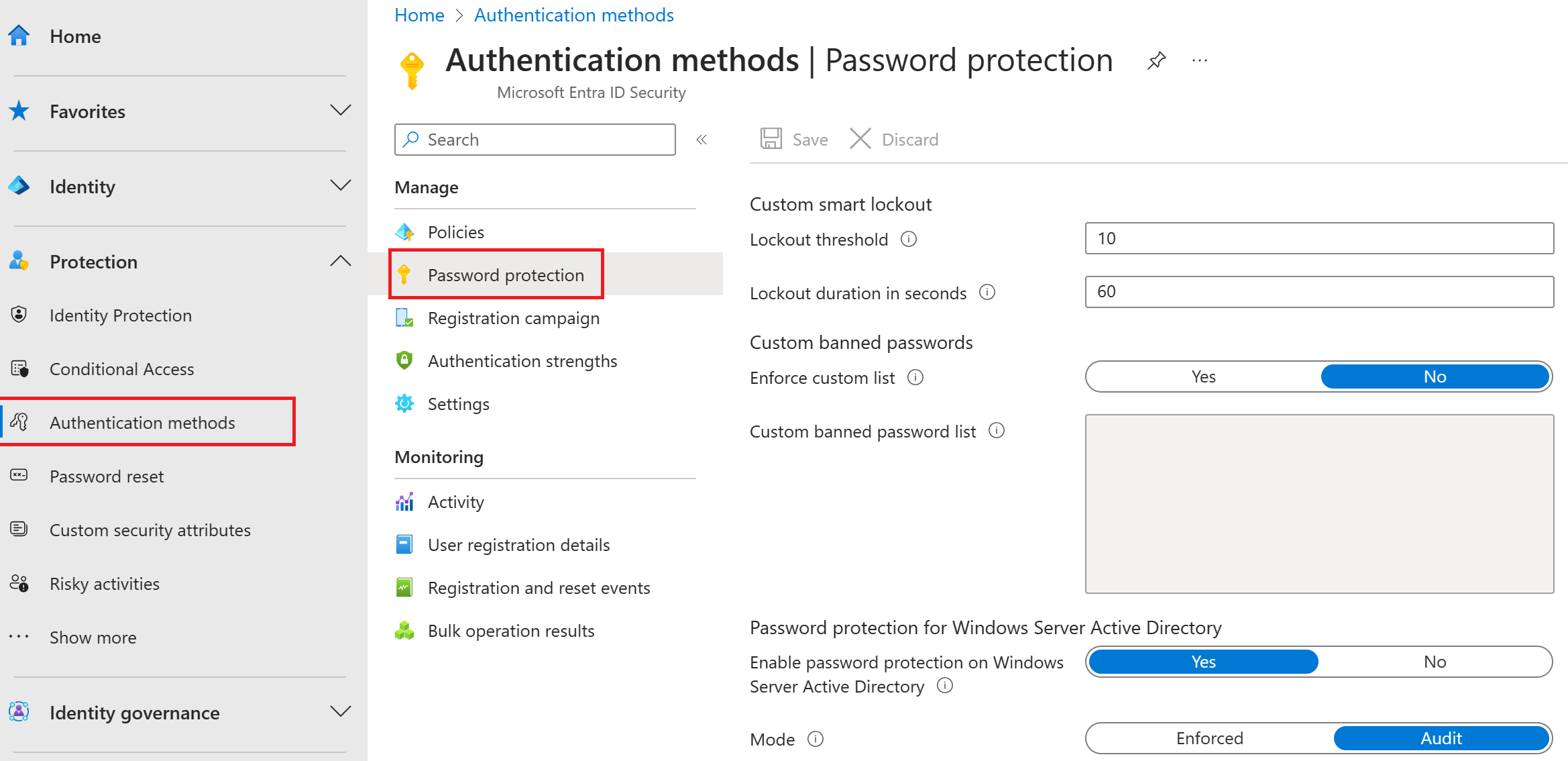Screen dimensions: 1568x761
Task: Set Windows Server AD password protection to No
Action: 1435,662
